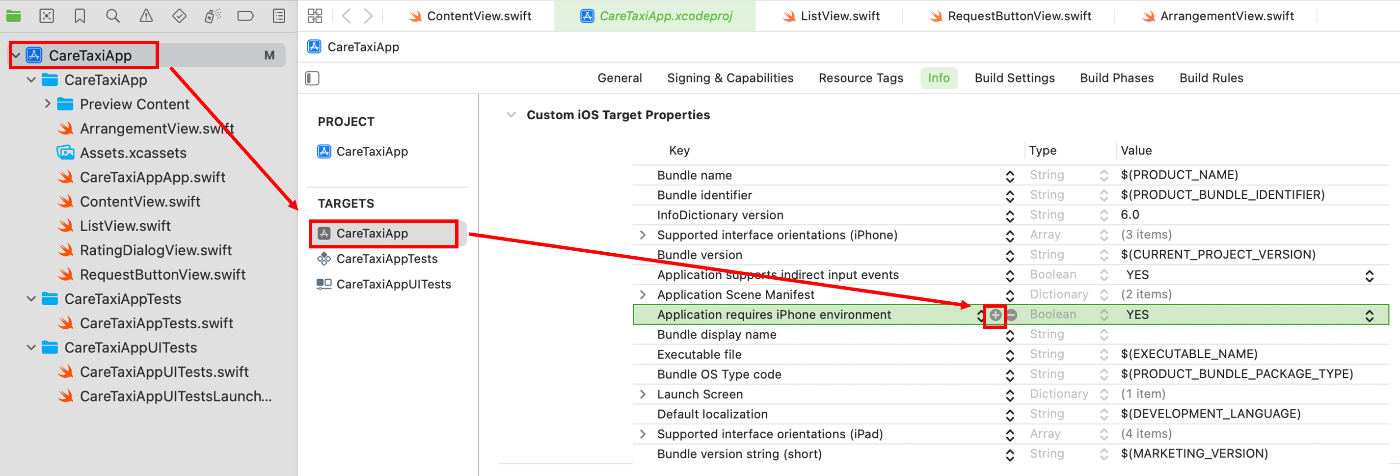The image size is (1400, 476).
Task: Go back with the left chevron
Action: coord(346,16)
